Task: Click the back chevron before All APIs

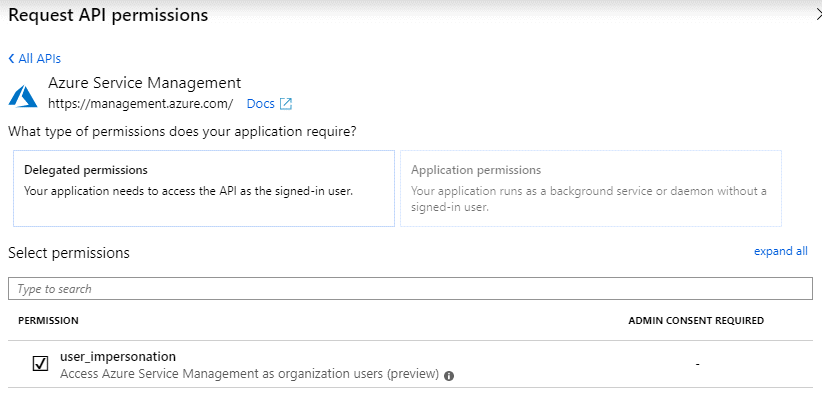Action: click(x=11, y=59)
